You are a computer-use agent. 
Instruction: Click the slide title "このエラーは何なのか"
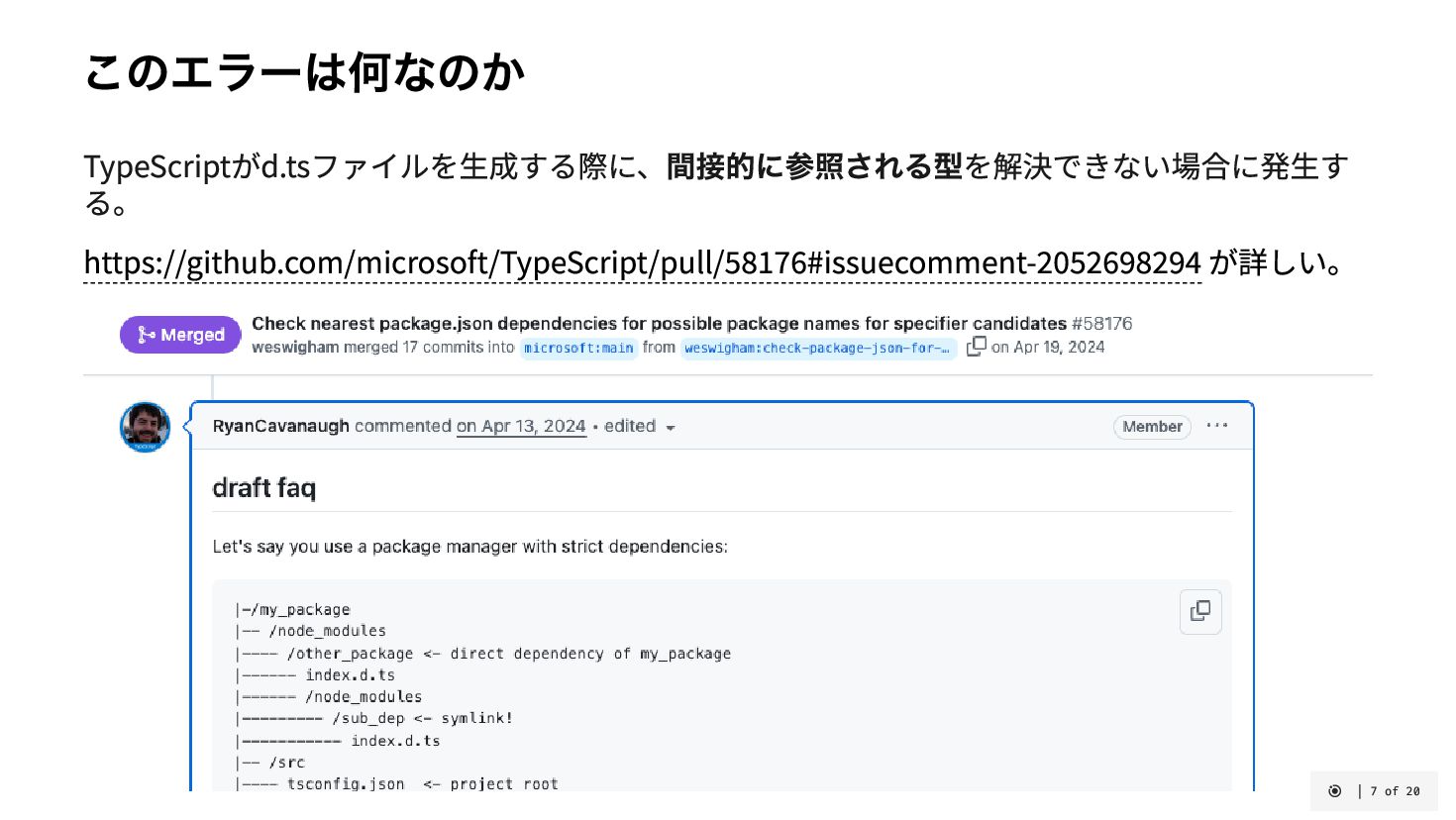click(x=304, y=72)
